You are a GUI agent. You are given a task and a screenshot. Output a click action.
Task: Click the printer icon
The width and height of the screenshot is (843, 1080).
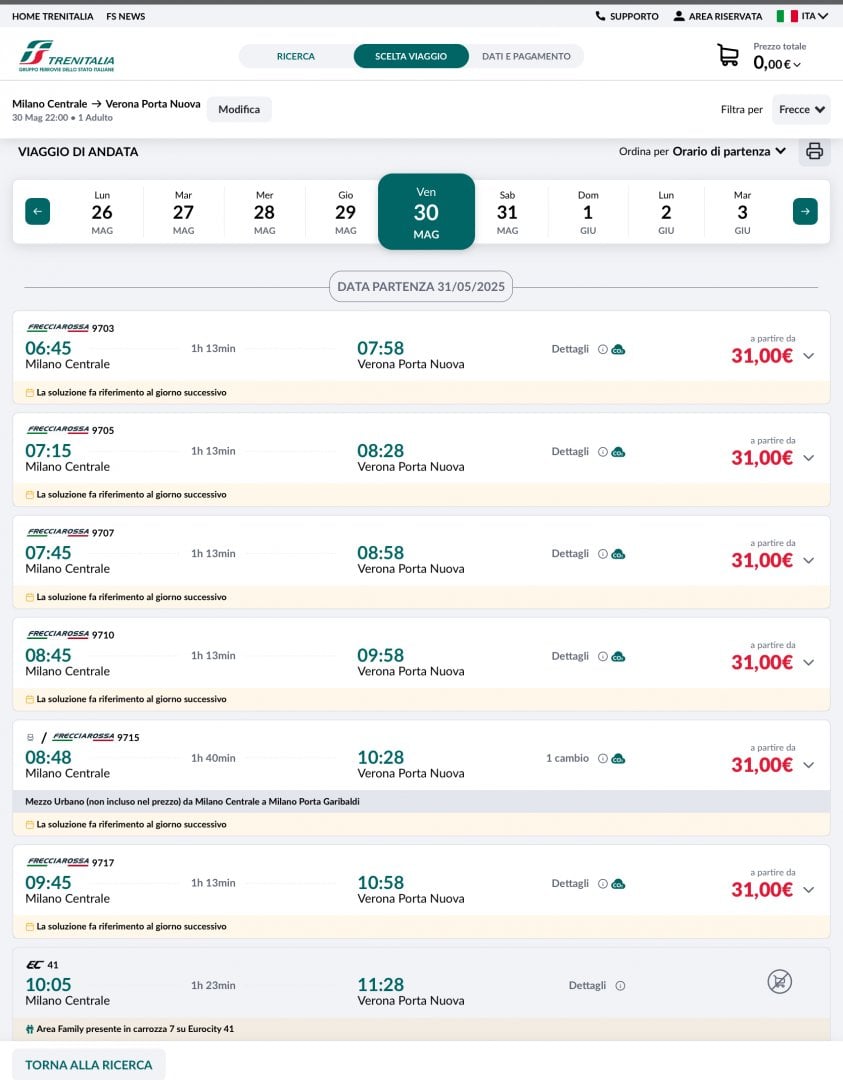coord(814,151)
